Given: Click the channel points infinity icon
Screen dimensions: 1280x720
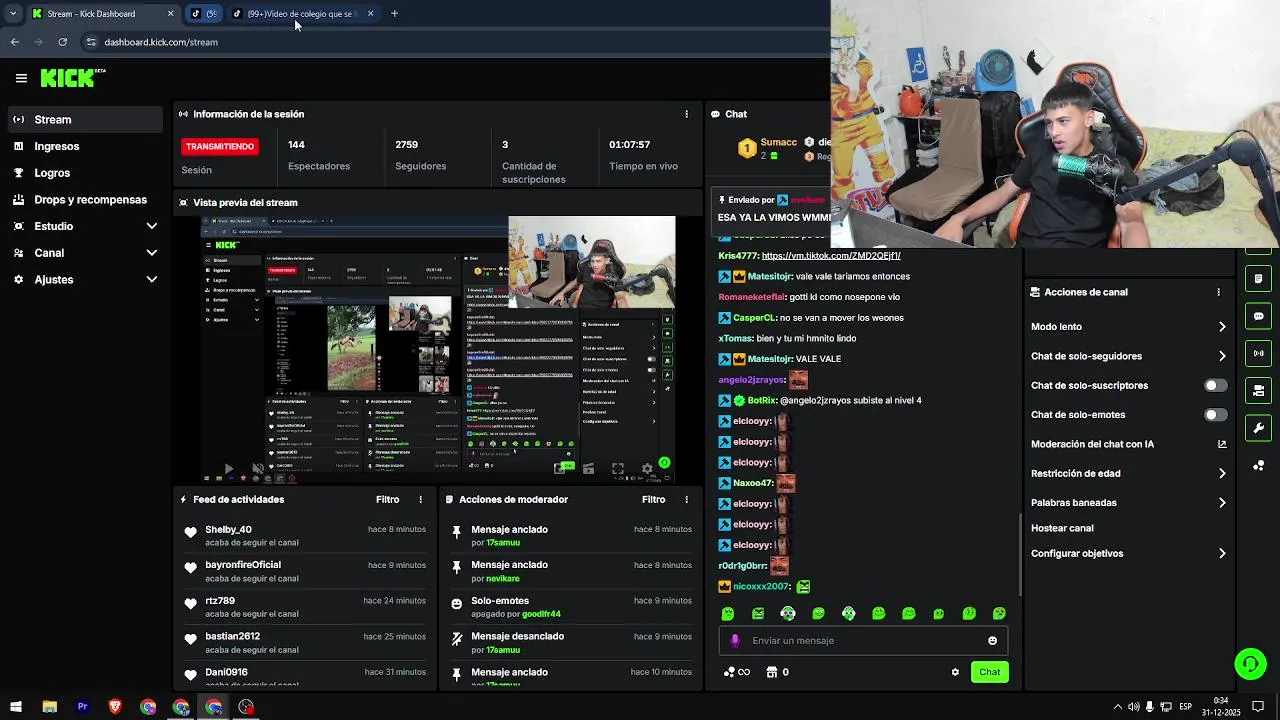Looking at the screenshot, I should [x=737, y=672].
